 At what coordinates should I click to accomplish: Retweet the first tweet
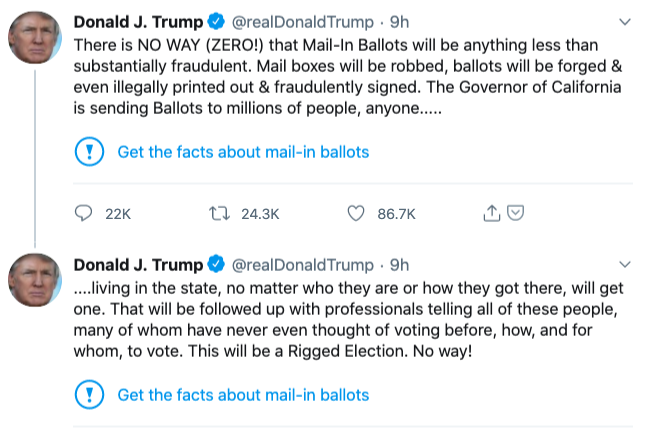(x=219, y=214)
